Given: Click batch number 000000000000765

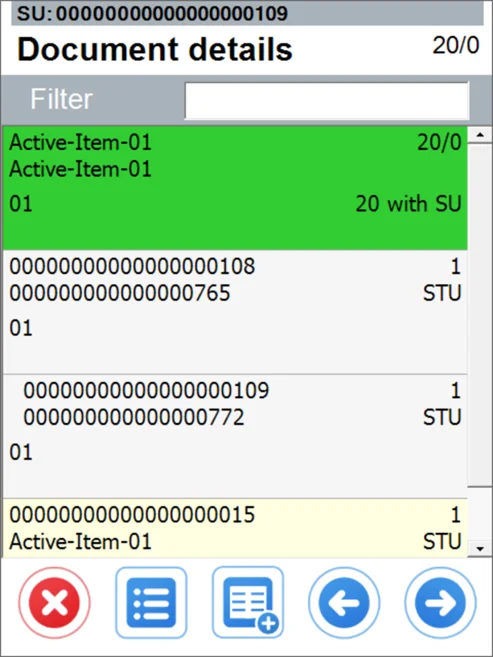Looking at the screenshot, I should coord(120,293).
